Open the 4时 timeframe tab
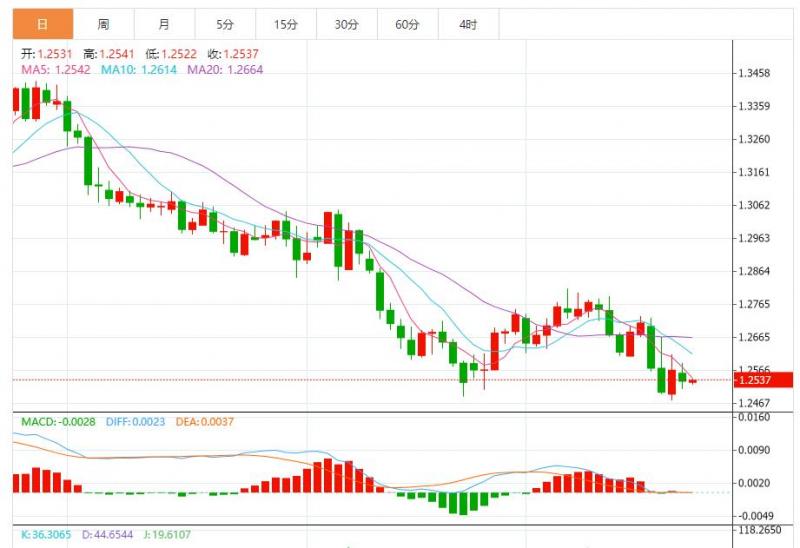 (x=468, y=24)
